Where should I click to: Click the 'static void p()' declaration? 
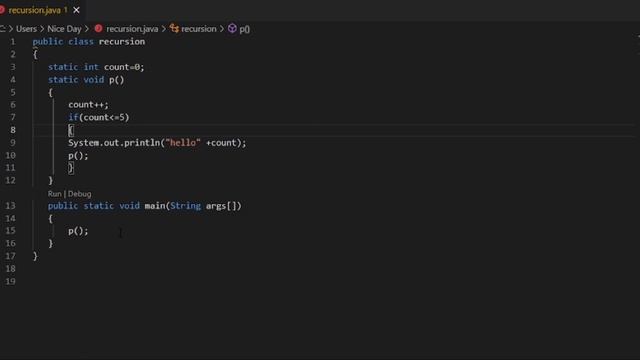point(86,80)
